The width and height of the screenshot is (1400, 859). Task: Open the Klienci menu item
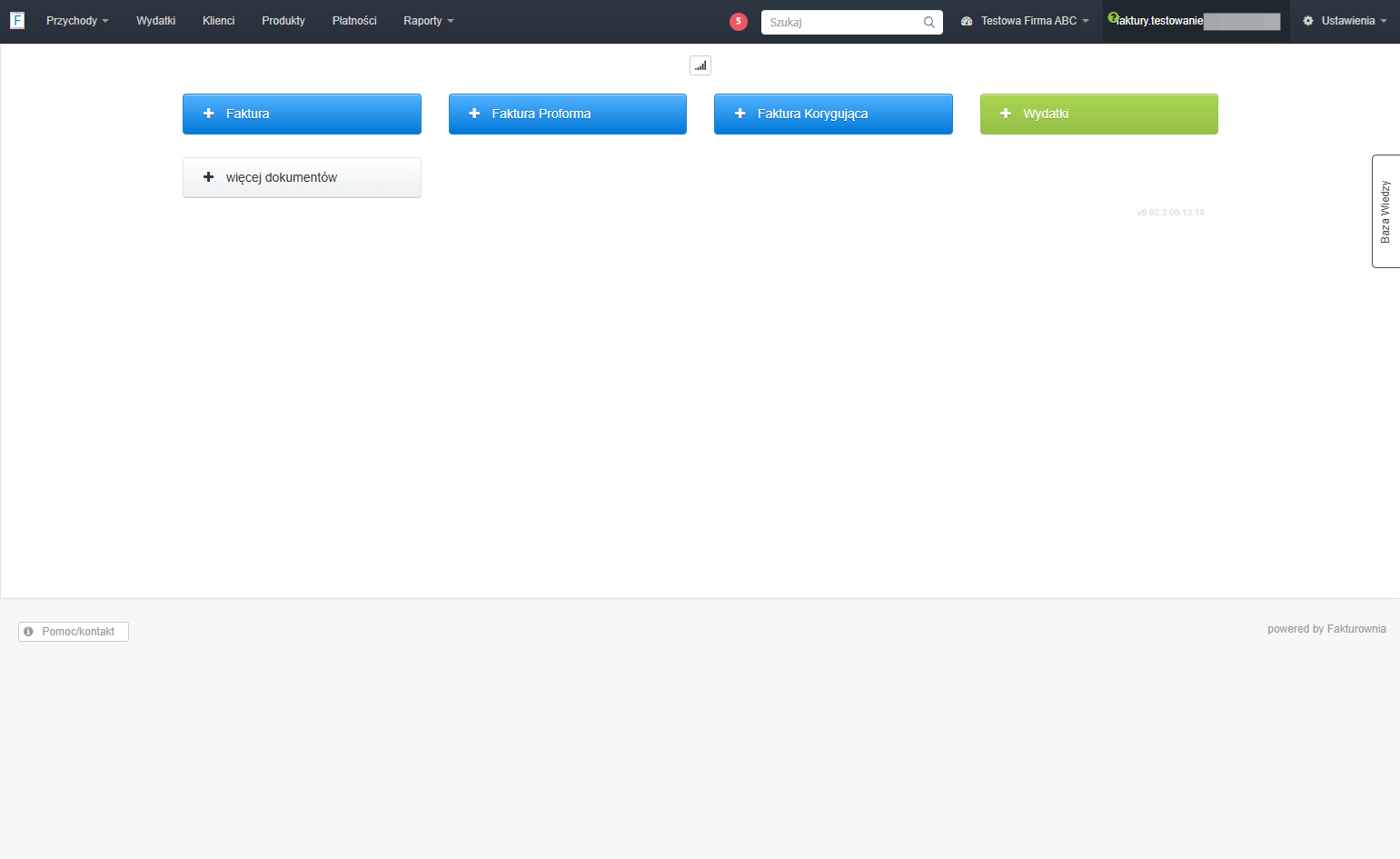(218, 21)
